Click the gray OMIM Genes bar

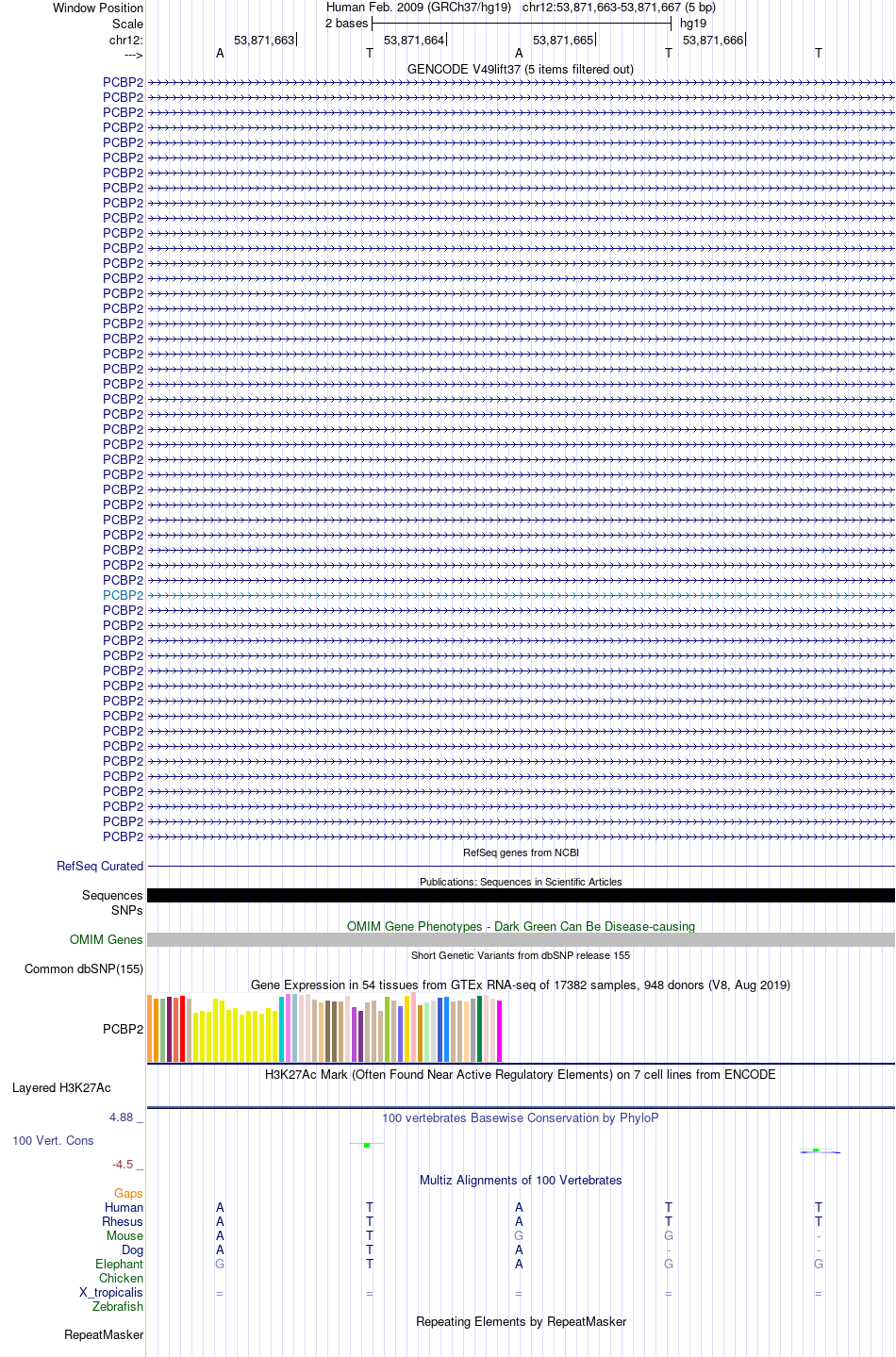click(521, 939)
